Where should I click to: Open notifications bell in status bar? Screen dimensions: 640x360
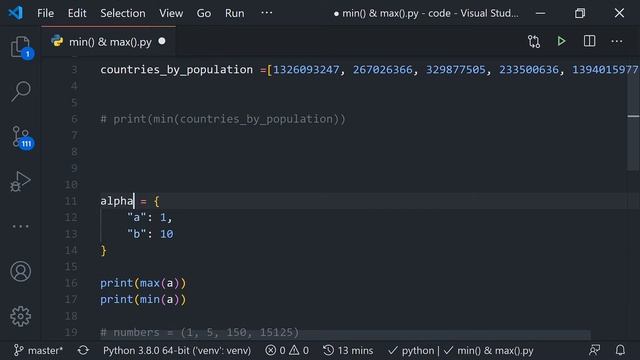click(620, 351)
